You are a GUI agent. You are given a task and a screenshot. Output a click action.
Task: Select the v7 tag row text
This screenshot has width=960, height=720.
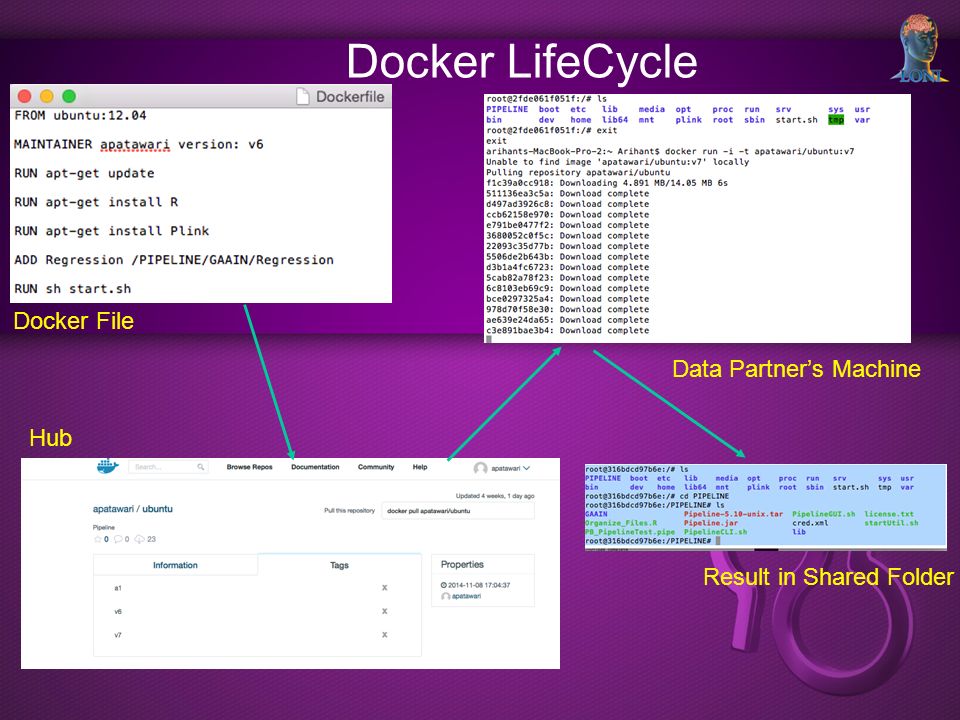coord(118,636)
